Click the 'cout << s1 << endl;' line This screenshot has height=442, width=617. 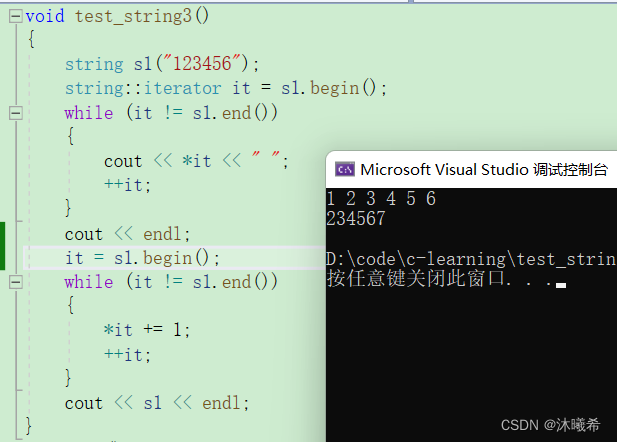[157, 403]
